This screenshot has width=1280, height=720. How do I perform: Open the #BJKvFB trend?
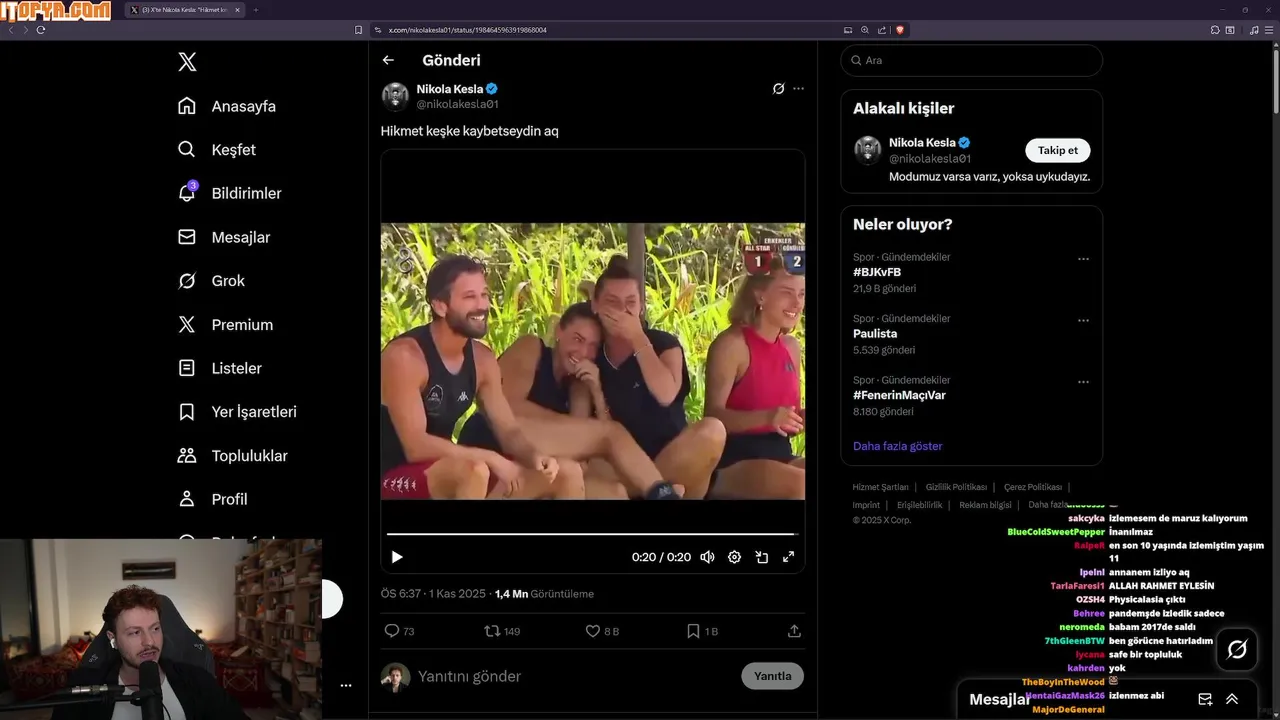(877, 272)
